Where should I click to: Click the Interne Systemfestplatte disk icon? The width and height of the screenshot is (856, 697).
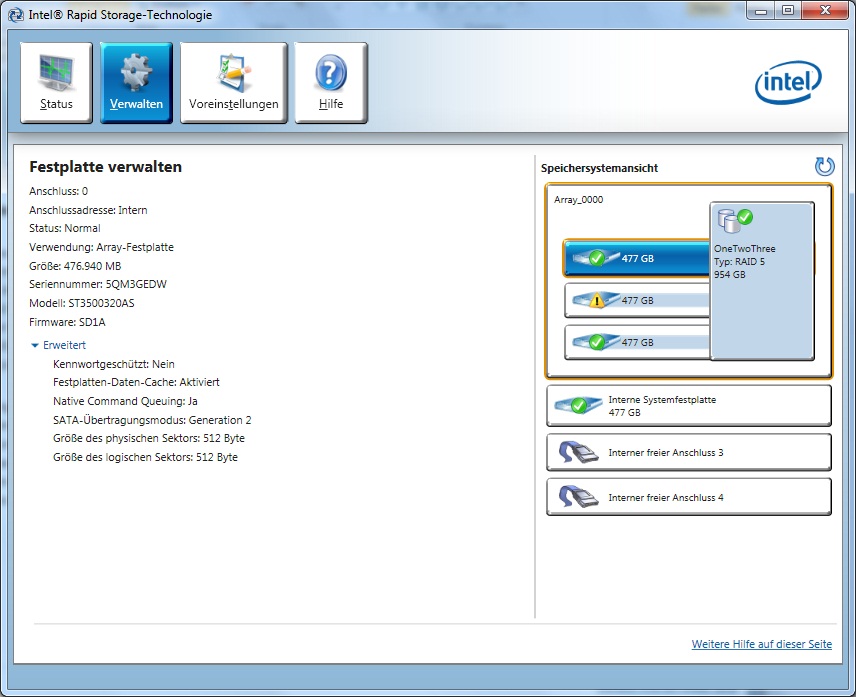(x=578, y=405)
